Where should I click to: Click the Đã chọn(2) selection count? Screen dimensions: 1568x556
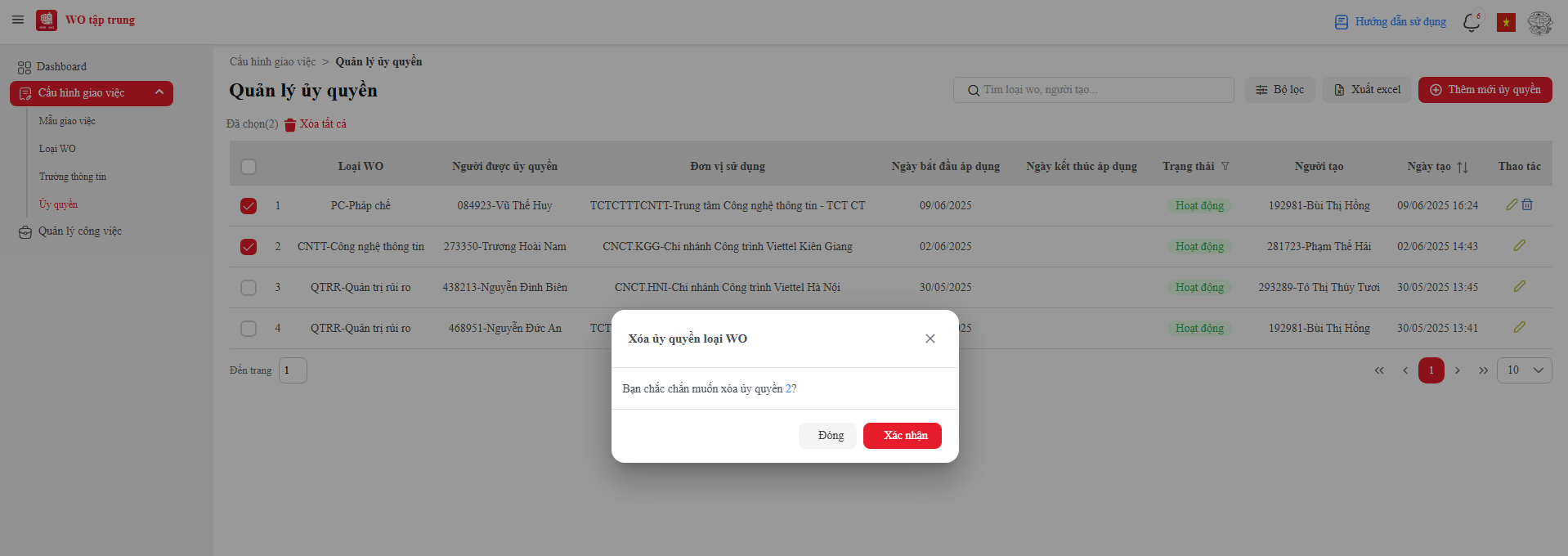253,124
